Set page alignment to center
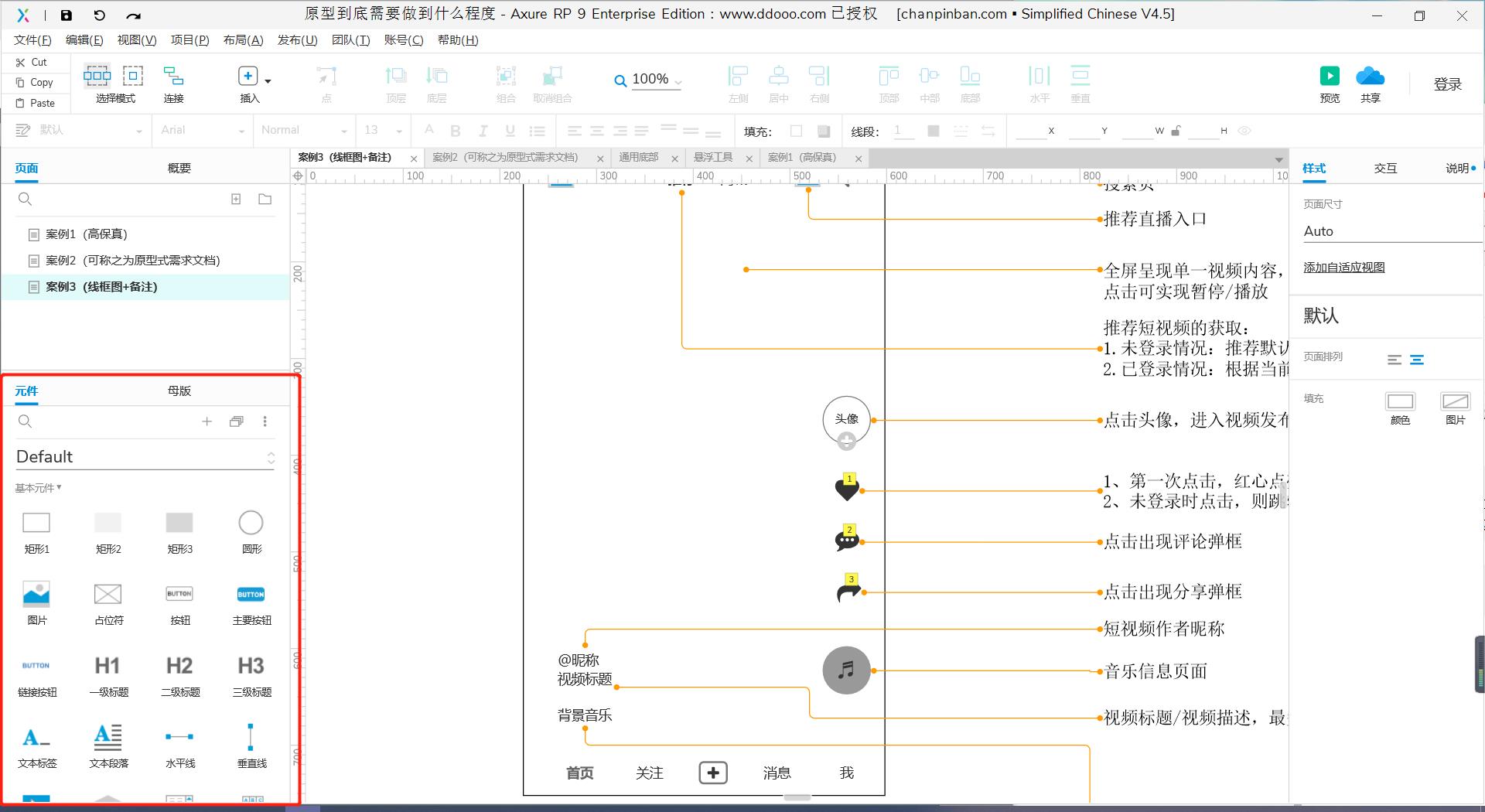Viewport: 1485px width, 812px height. coord(1417,360)
